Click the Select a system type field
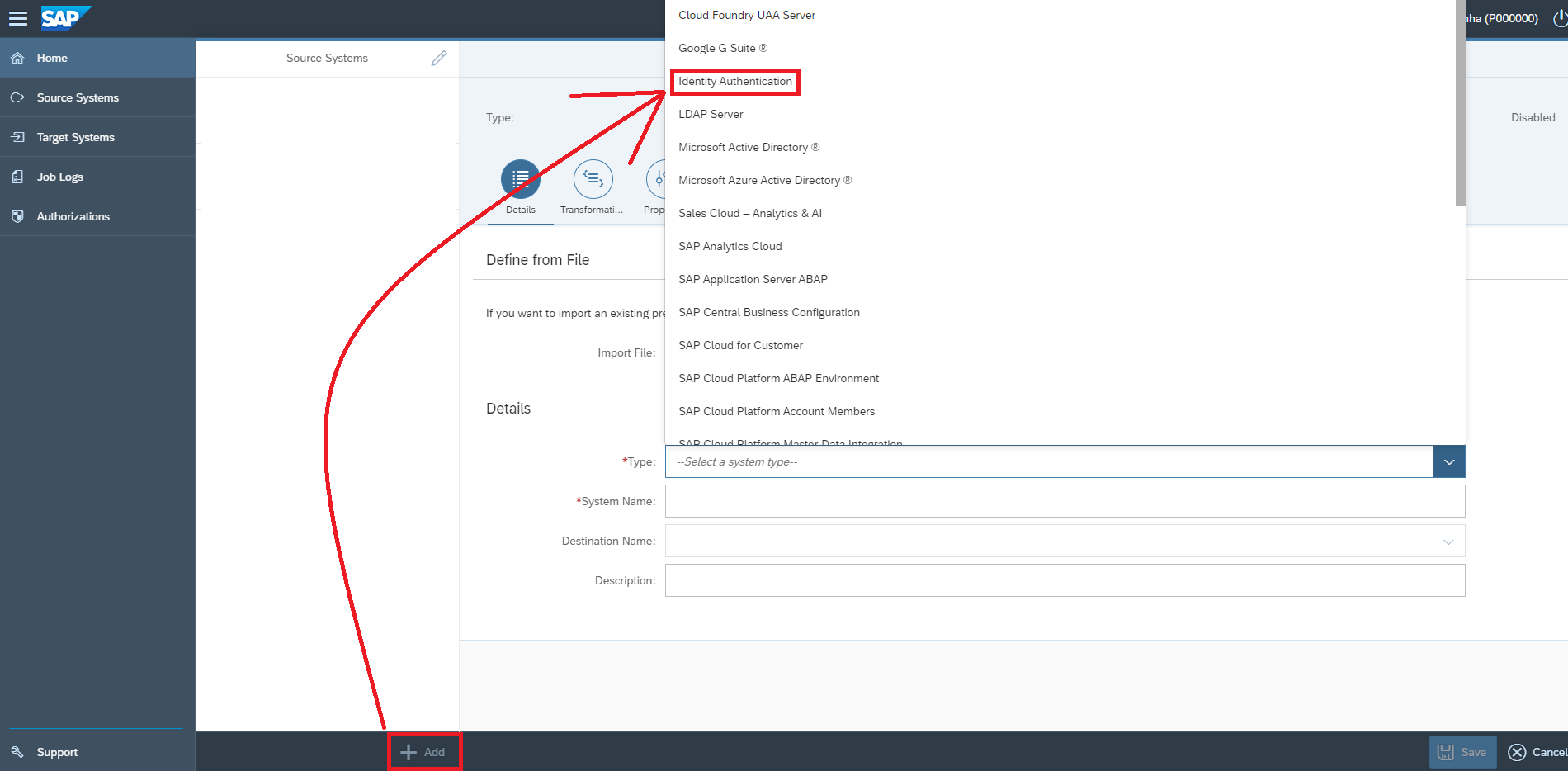Viewport: 1568px width, 771px height. click(x=1050, y=461)
